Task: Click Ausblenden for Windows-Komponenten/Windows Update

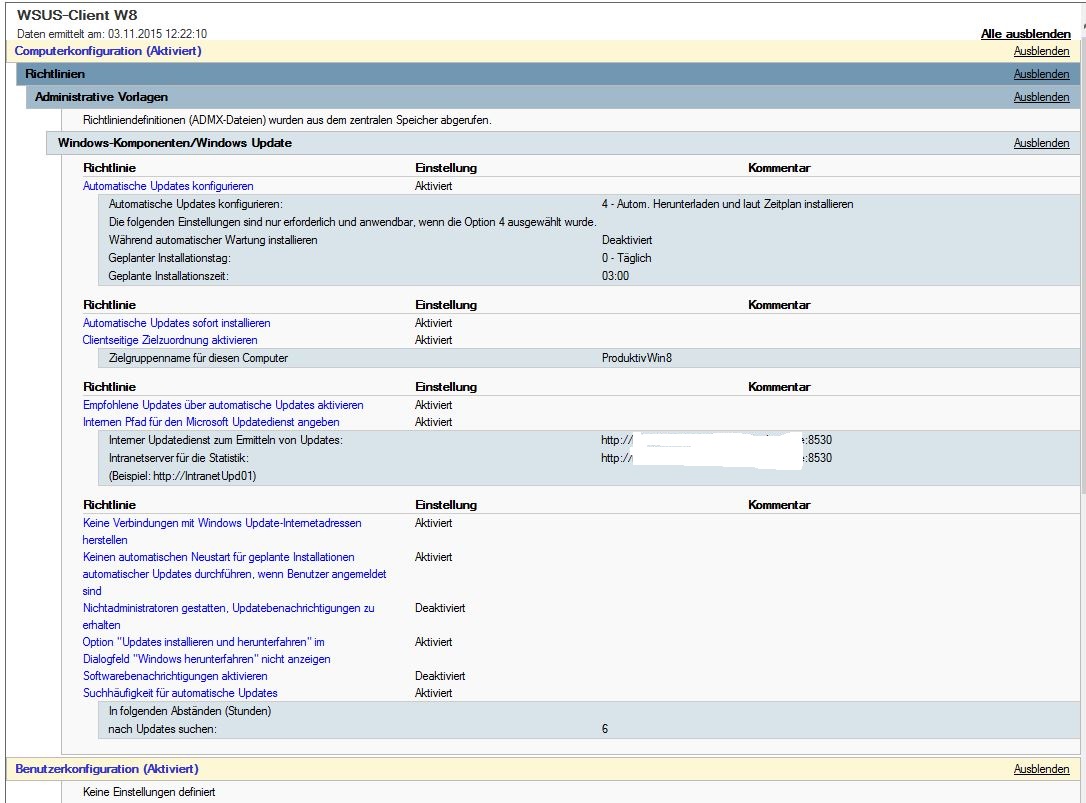Action: tap(1041, 143)
